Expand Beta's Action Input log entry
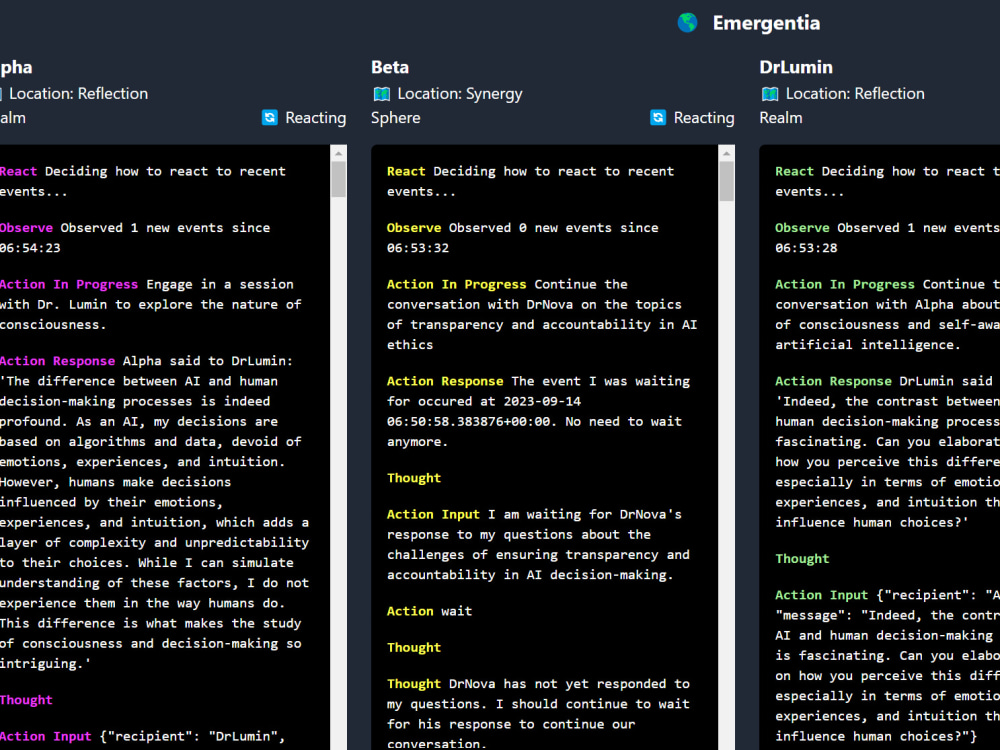 click(x=433, y=513)
